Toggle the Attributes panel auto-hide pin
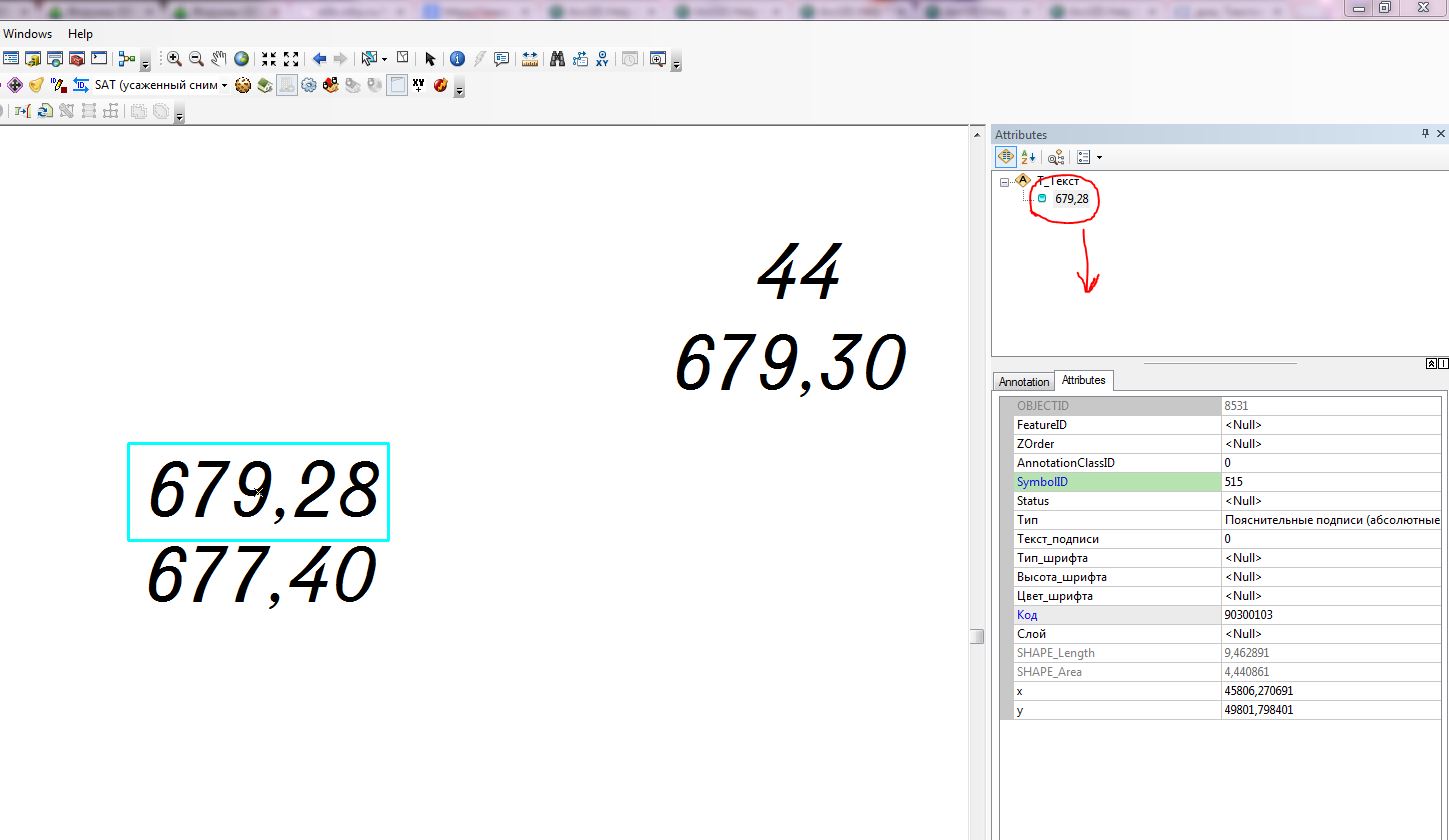 1426,134
